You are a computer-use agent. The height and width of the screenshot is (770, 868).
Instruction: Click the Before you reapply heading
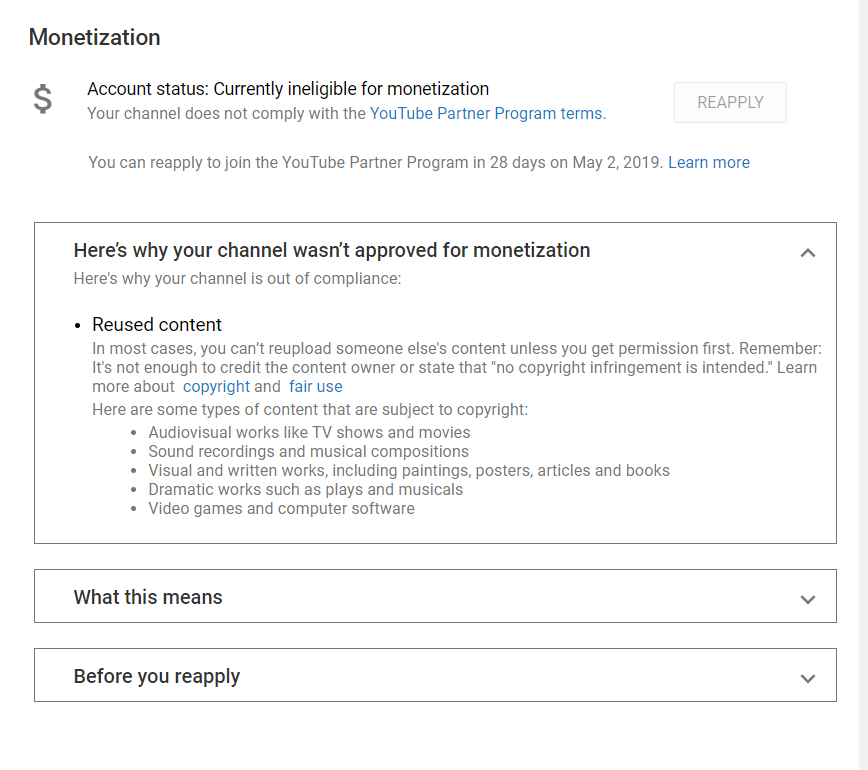click(157, 676)
